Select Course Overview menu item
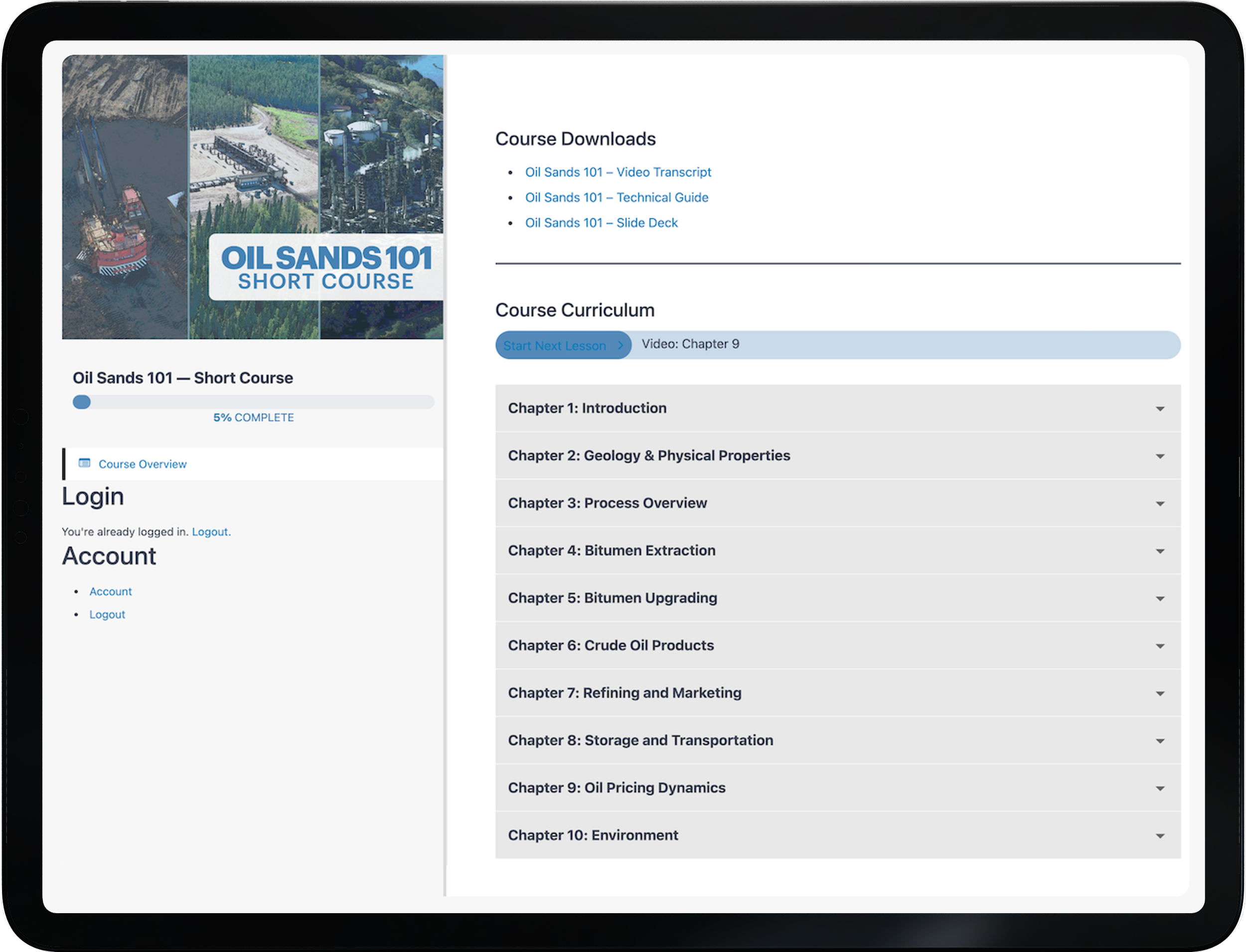 click(x=142, y=464)
